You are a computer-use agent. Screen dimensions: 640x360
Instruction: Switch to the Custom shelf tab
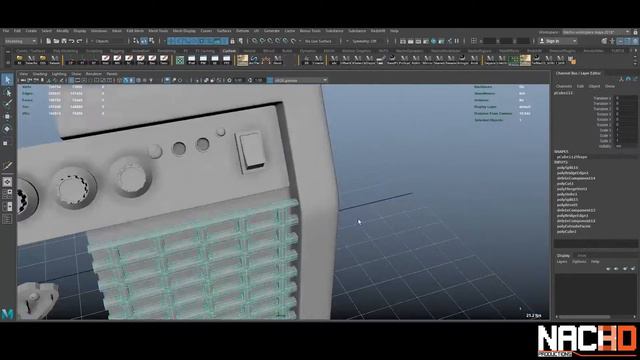pos(229,51)
